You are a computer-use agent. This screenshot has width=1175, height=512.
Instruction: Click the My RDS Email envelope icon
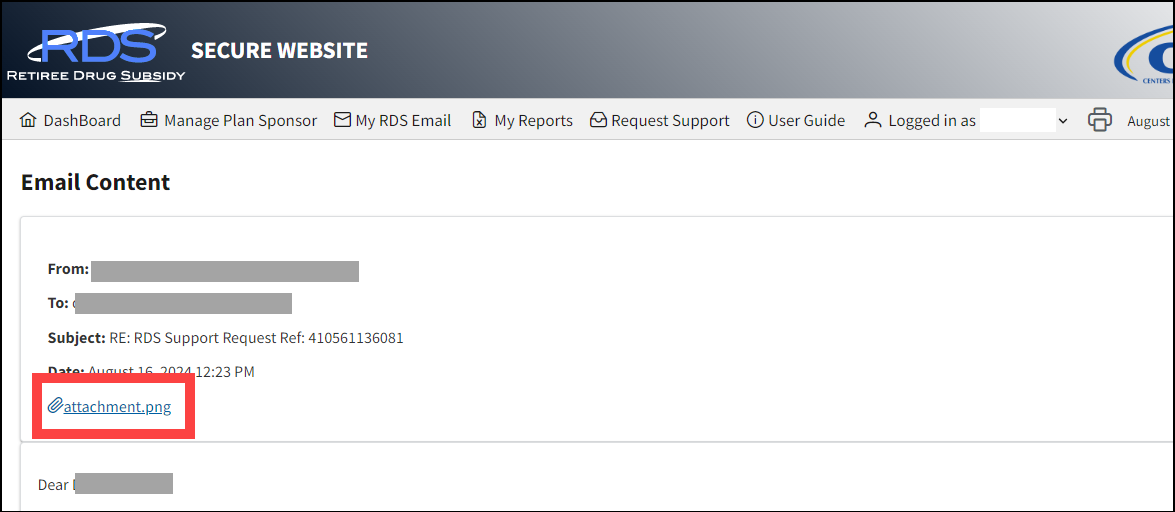click(x=342, y=120)
